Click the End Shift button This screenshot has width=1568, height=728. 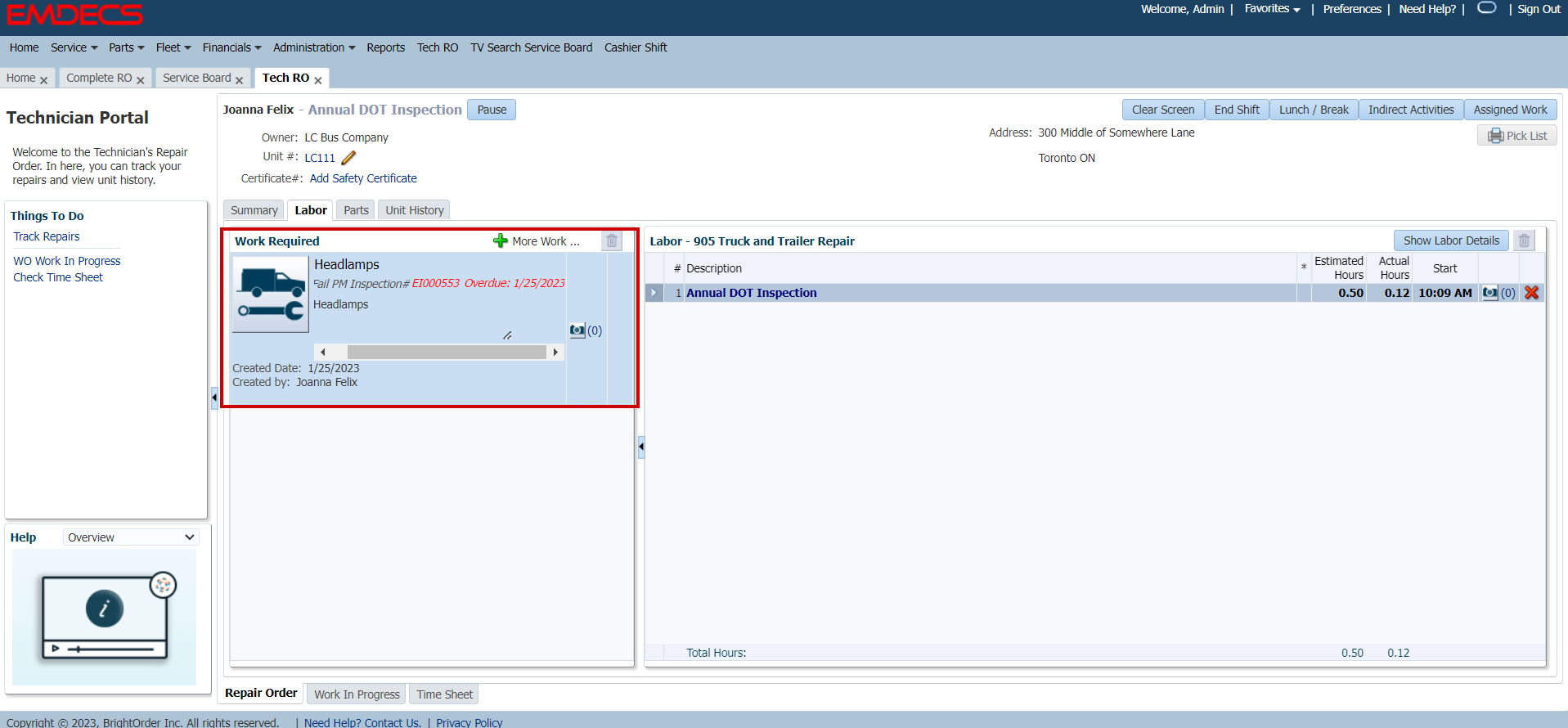(1237, 110)
